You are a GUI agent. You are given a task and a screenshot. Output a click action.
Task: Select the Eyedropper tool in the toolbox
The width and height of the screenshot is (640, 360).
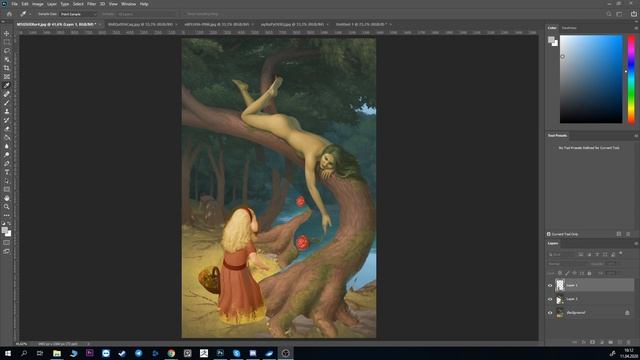coord(7,85)
